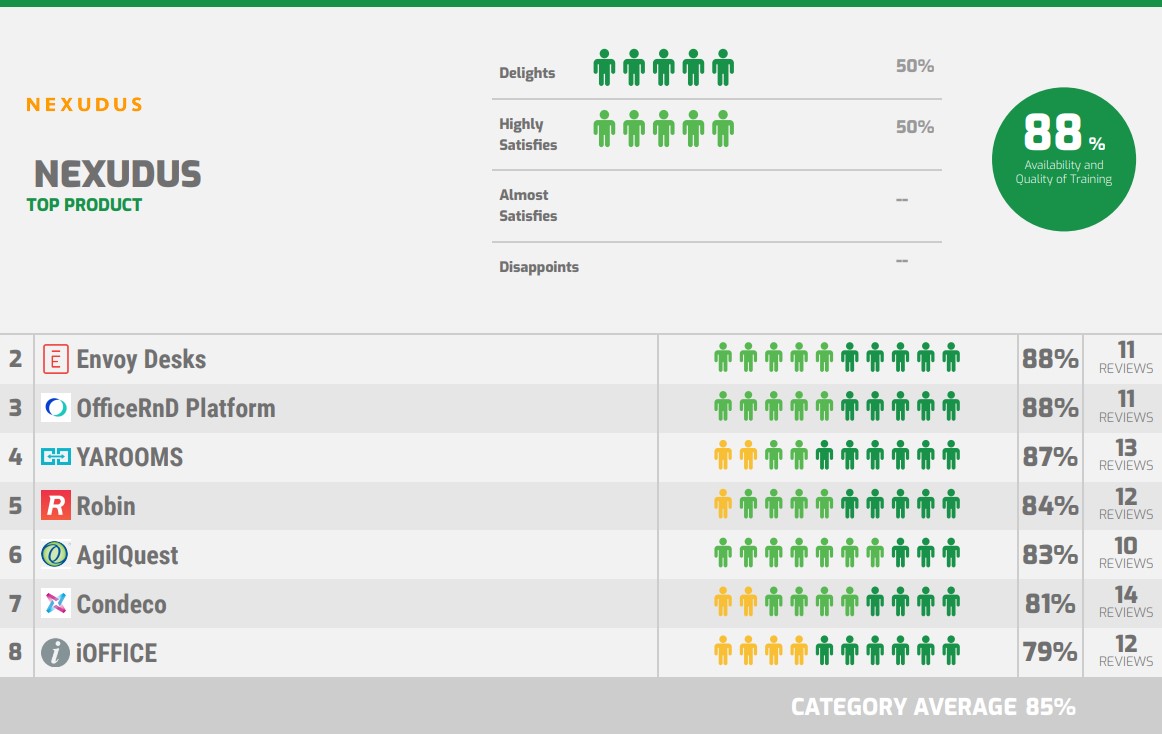Click Envoy Desks 88% score
Viewport: 1162px width, 734px height.
[x=1050, y=360]
